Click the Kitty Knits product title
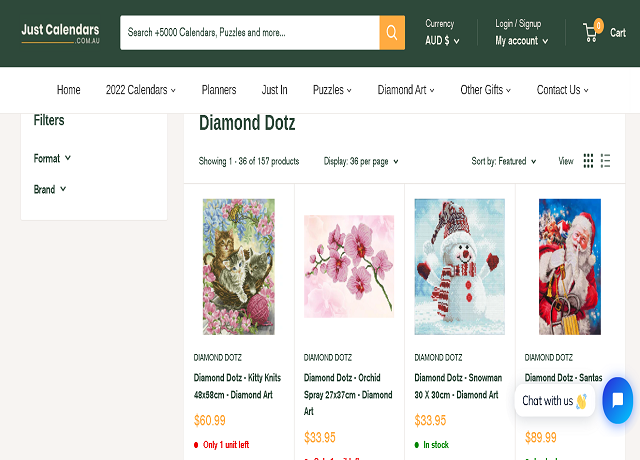This screenshot has width=640, height=460. click(x=237, y=386)
